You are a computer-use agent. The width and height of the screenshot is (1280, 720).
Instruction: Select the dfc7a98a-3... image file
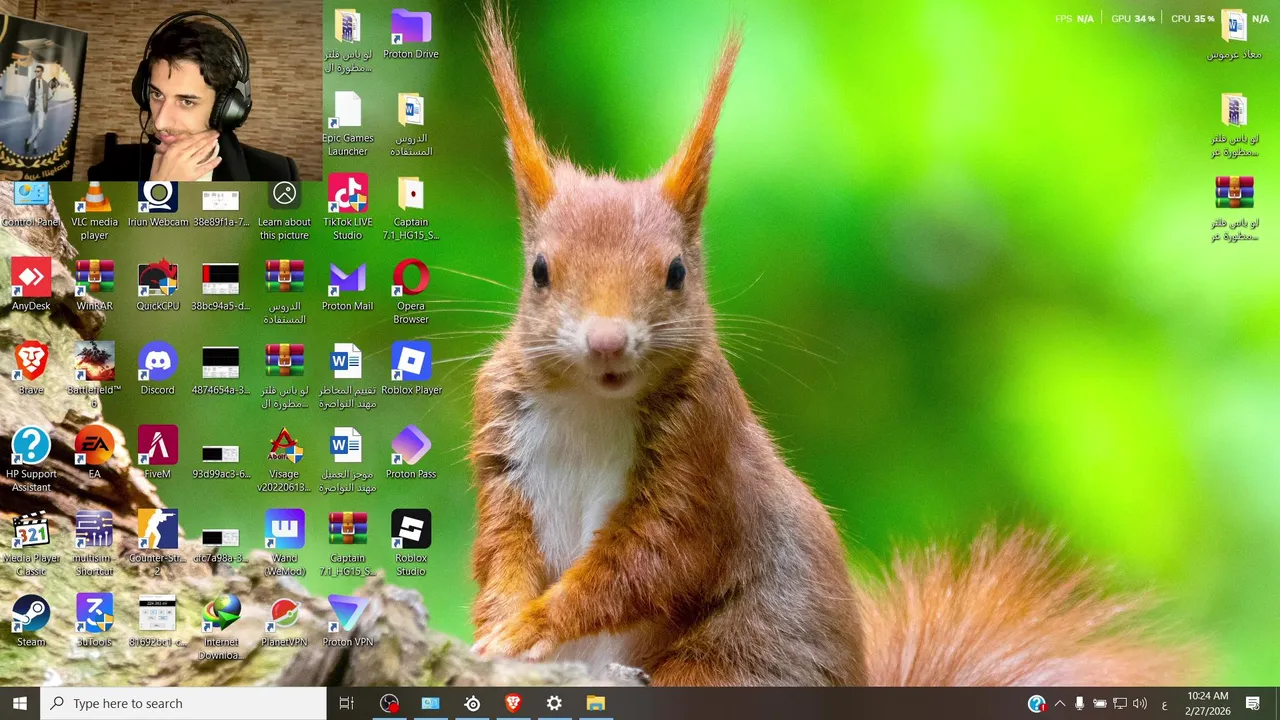(221, 544)
